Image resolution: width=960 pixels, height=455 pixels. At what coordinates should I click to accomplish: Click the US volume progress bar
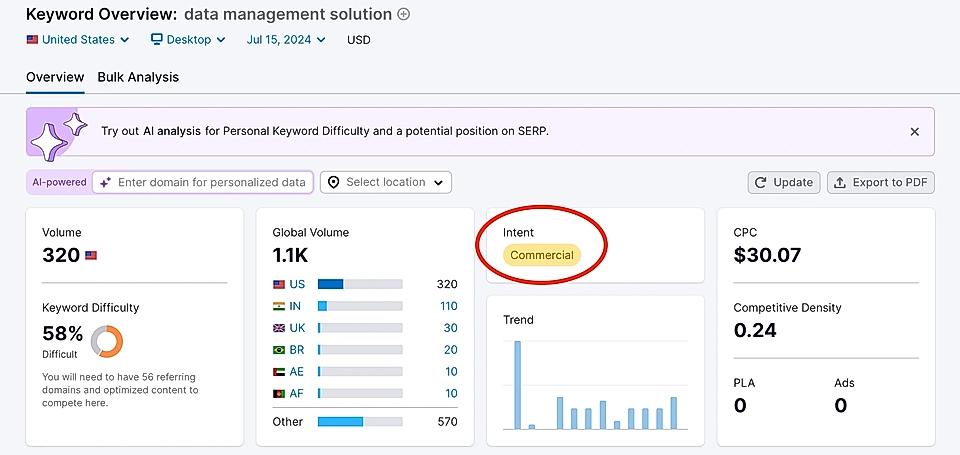click(360, 284)
